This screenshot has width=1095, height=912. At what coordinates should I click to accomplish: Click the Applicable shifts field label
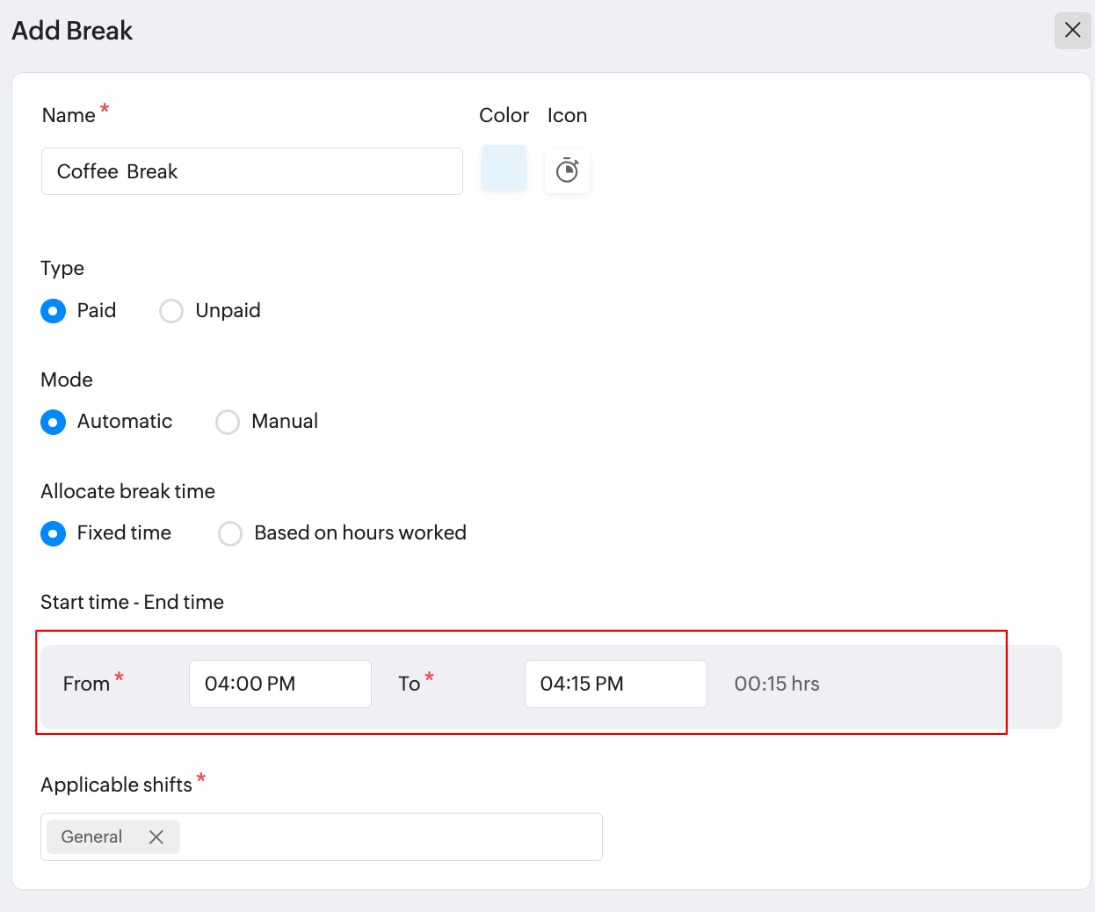pyautogui.click(x=116, y=785)
